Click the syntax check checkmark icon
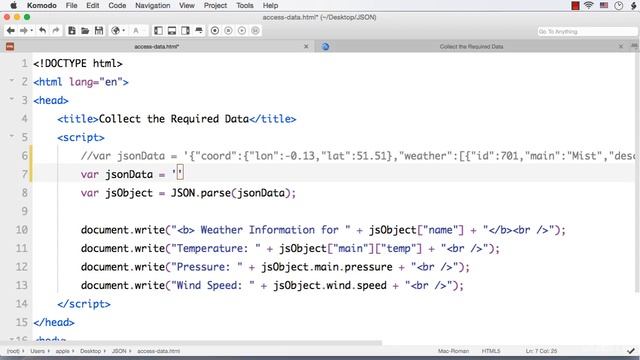This screenshot has height=360, width=640. pyautogui.click(x=631, y=351)
